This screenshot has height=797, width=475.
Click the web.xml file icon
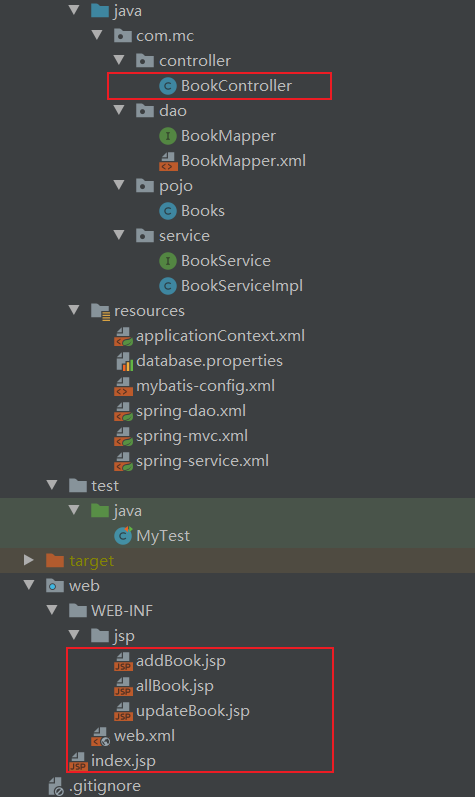(101, 736)
